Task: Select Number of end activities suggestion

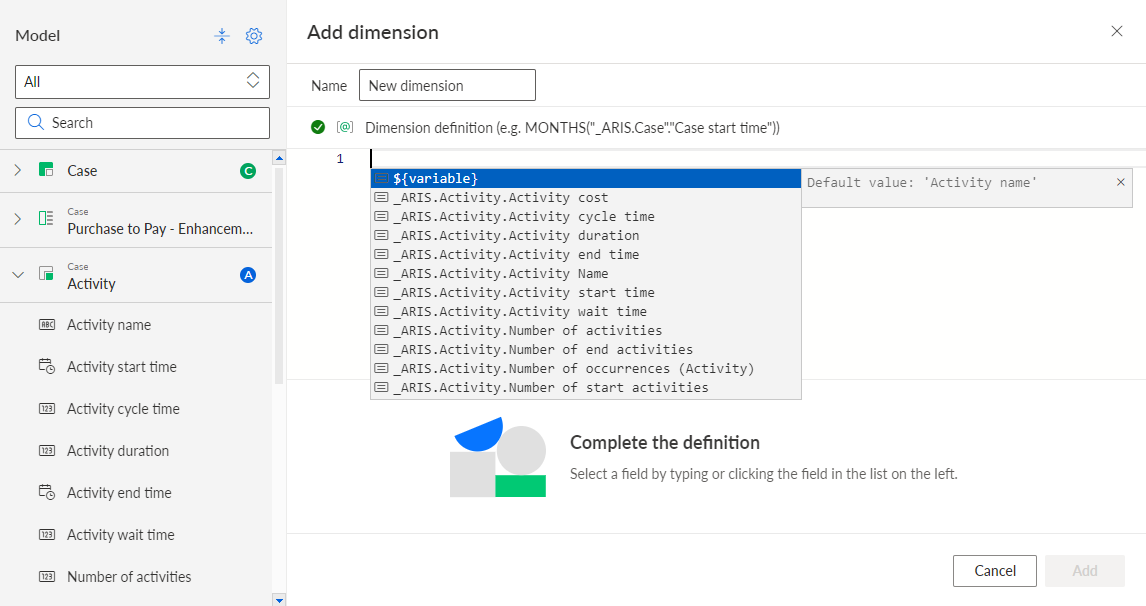Action: pyautogui.click(x=586, y=349)
